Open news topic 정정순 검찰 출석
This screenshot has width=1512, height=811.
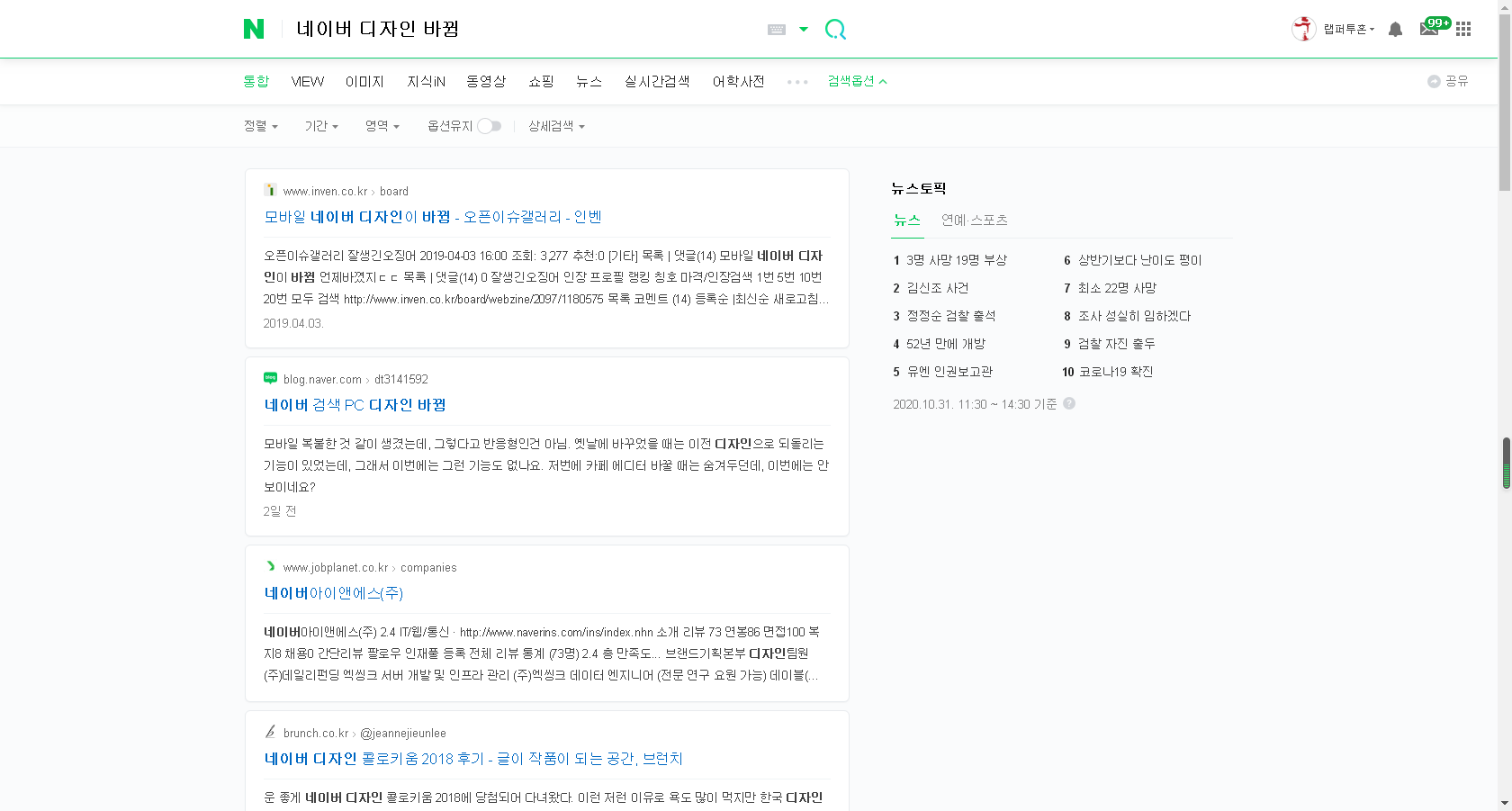pyautogui.click(x=951, y=316)
